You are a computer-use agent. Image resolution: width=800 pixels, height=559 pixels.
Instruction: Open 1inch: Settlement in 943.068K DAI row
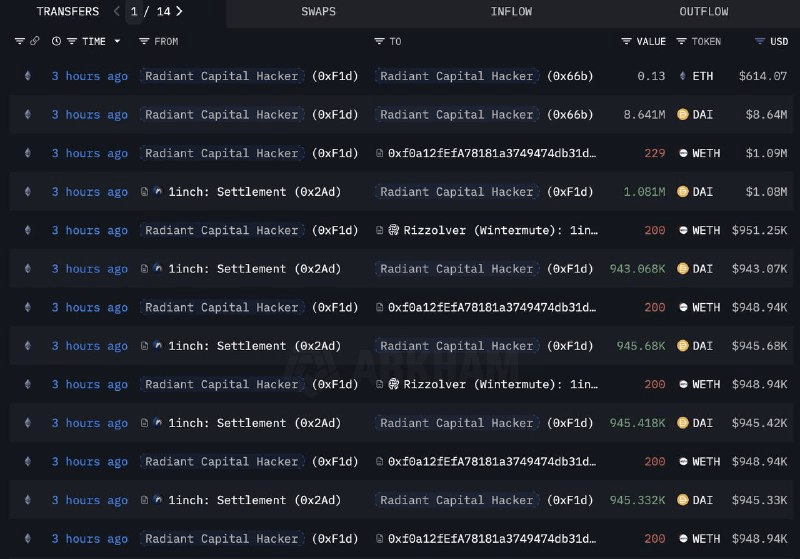coord(254,269)
